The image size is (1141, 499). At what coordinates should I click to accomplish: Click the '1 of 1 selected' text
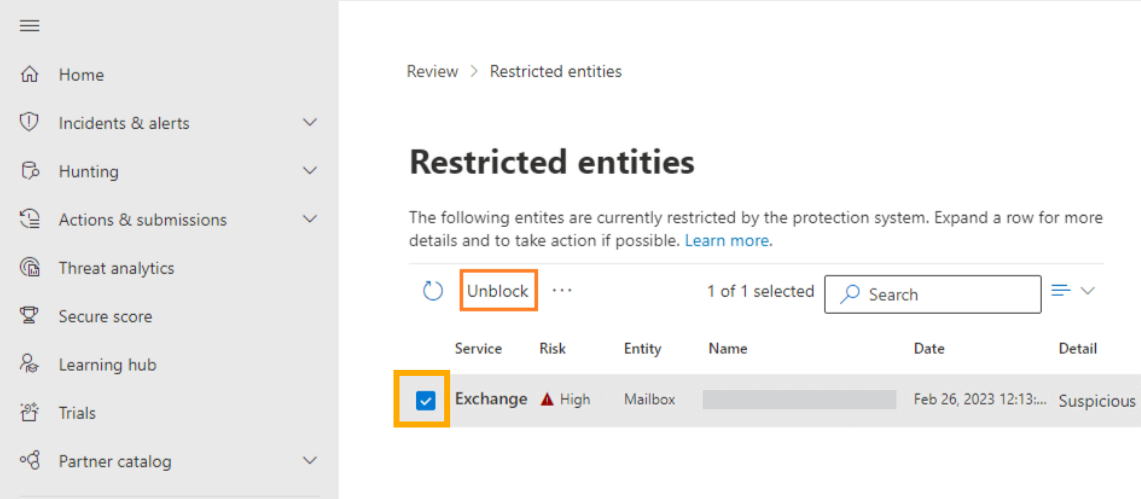coord(760,292)
